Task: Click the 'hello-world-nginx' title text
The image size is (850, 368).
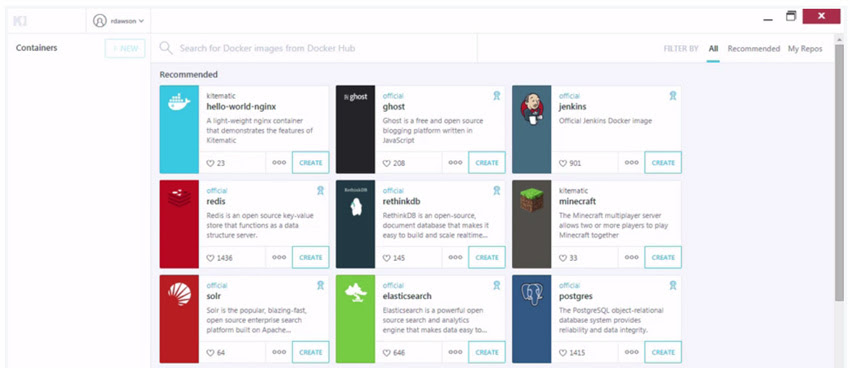Action: pyautogui.click(x=241, y=107)
